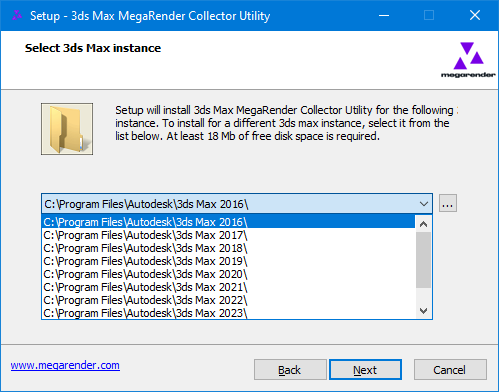Image resolution: width=499 pixels, height=392 pixels.
Task: Select the 3ds Max 2022 path
Action: [228, 300]
